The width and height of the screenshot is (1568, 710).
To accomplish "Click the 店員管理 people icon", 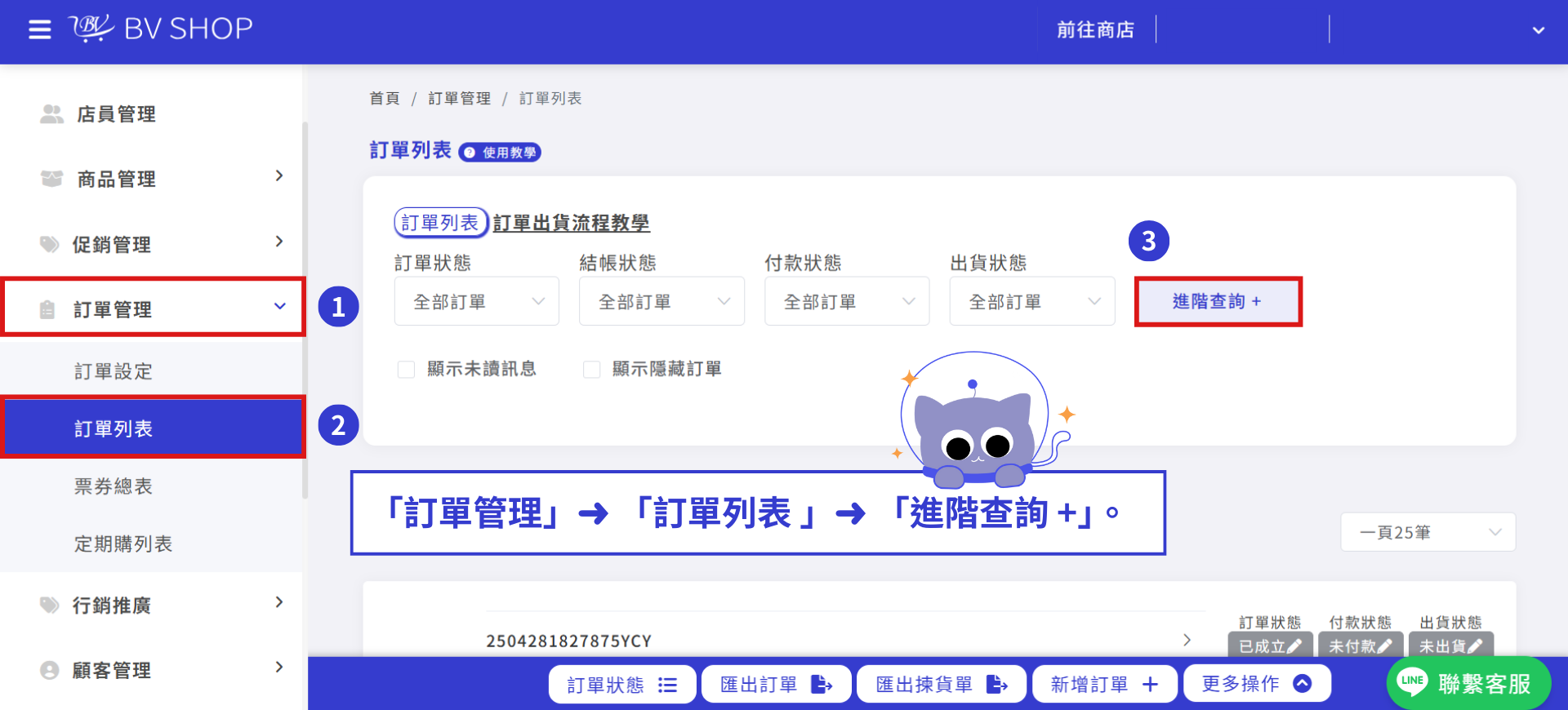I will click(51, 114).
